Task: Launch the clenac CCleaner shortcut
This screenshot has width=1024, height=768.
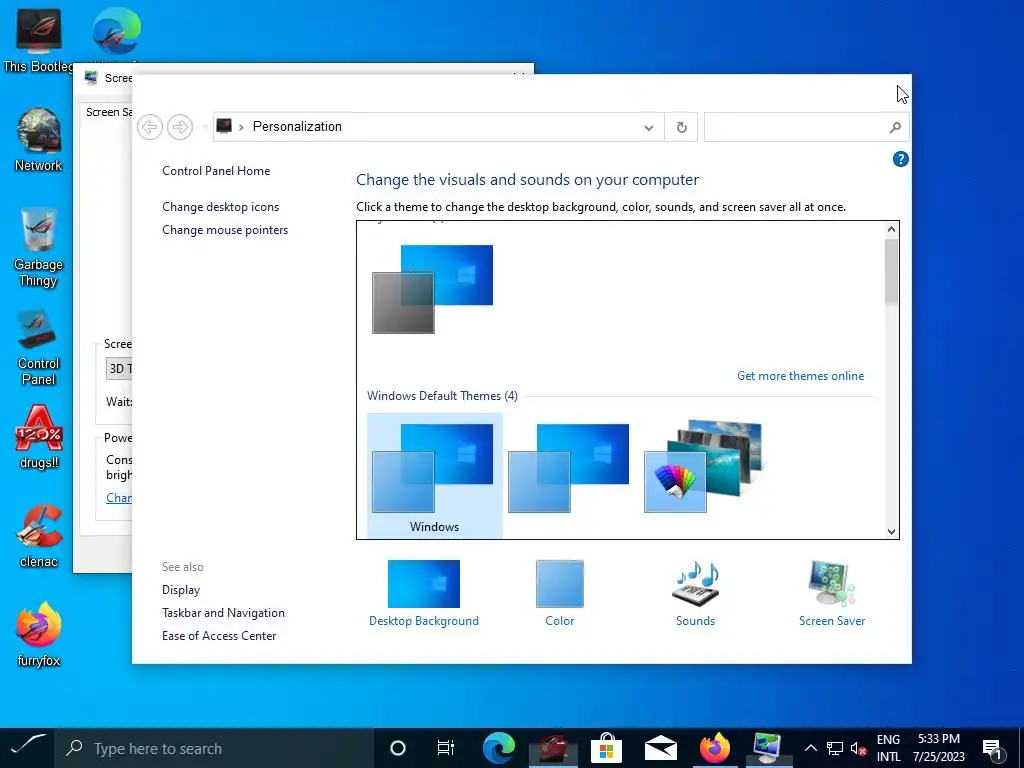Action: (x=39, y=536)
